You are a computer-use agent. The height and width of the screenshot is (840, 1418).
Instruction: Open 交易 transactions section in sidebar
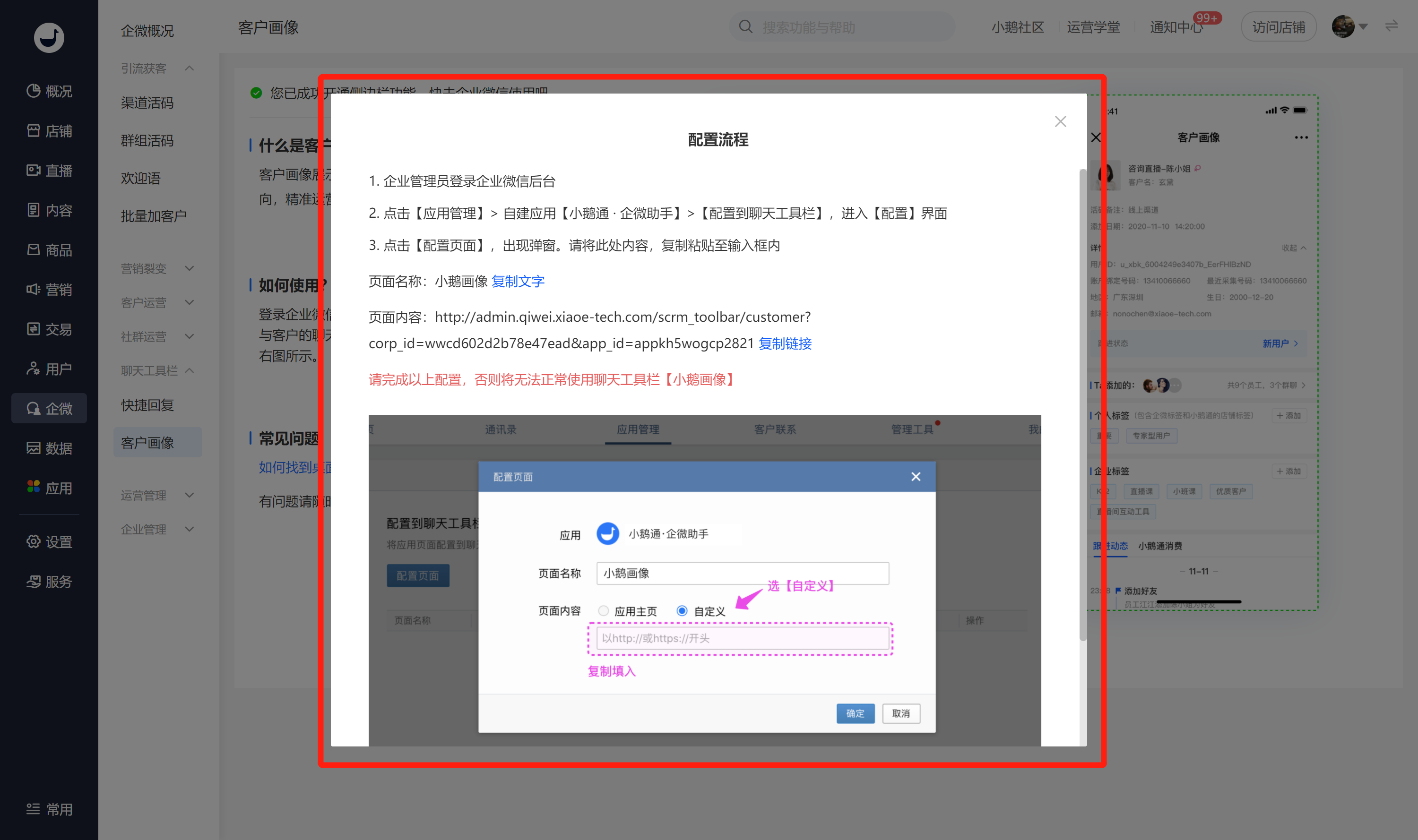49,329
